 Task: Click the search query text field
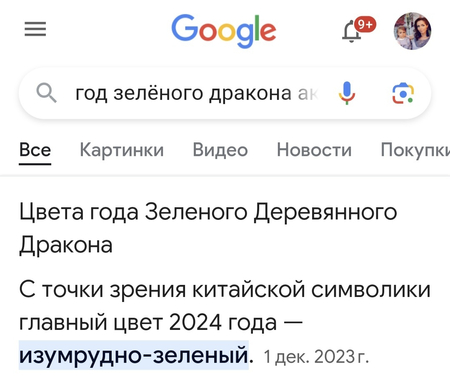[x=197, y=93]
